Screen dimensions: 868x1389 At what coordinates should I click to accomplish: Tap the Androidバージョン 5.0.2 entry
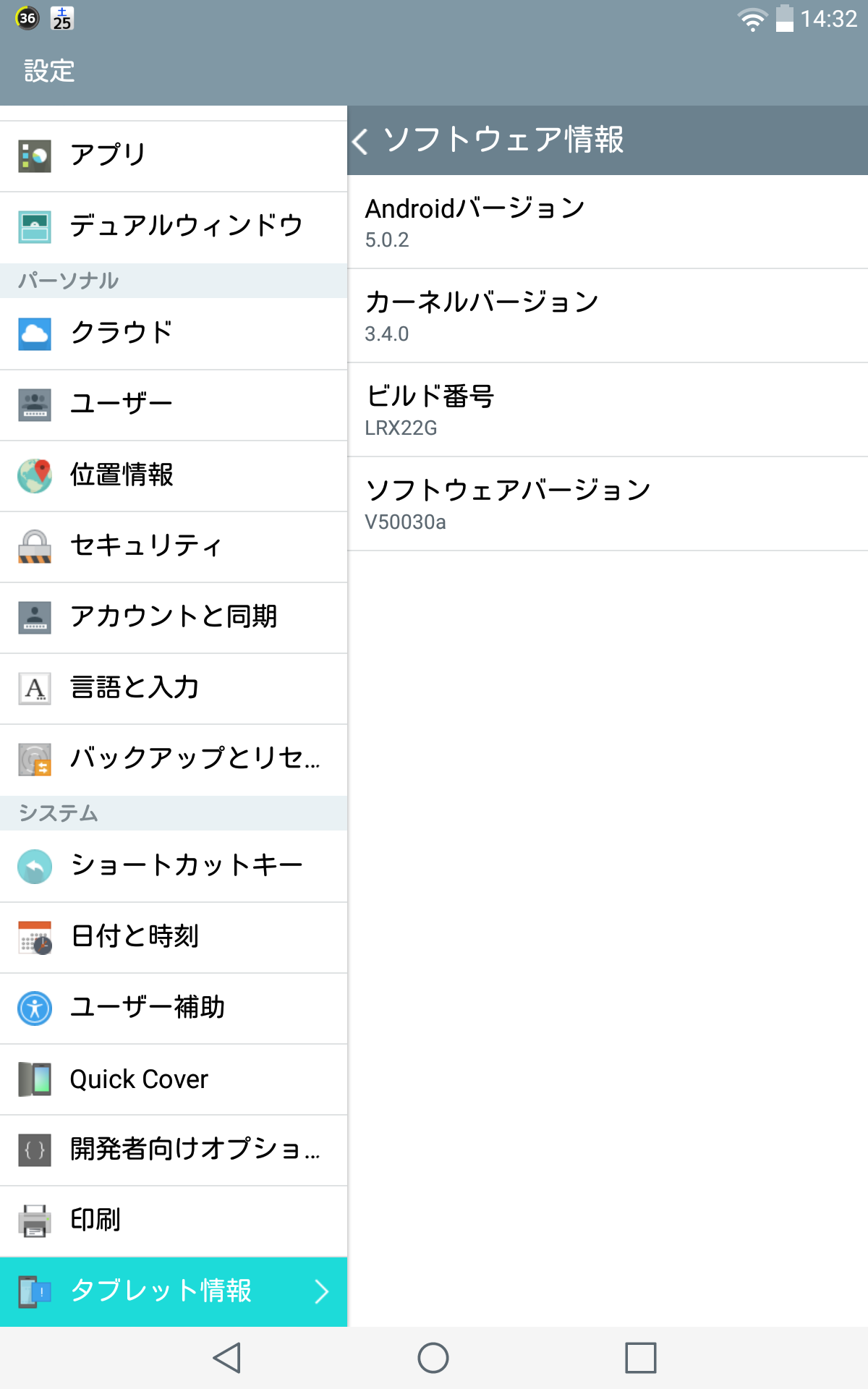coord(608,222)
